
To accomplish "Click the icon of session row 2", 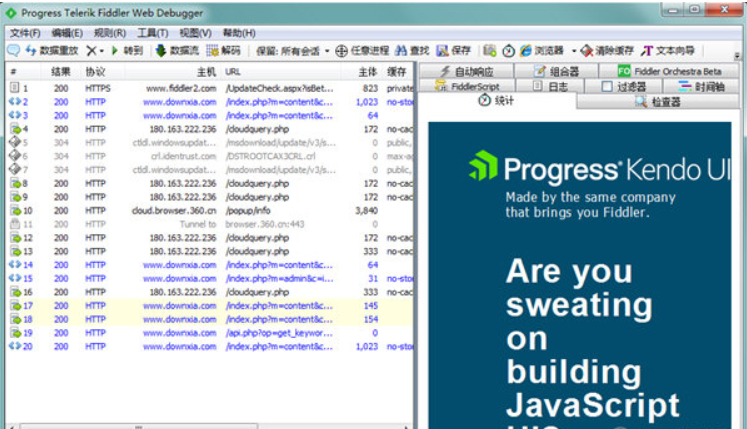I will (14, 102).
